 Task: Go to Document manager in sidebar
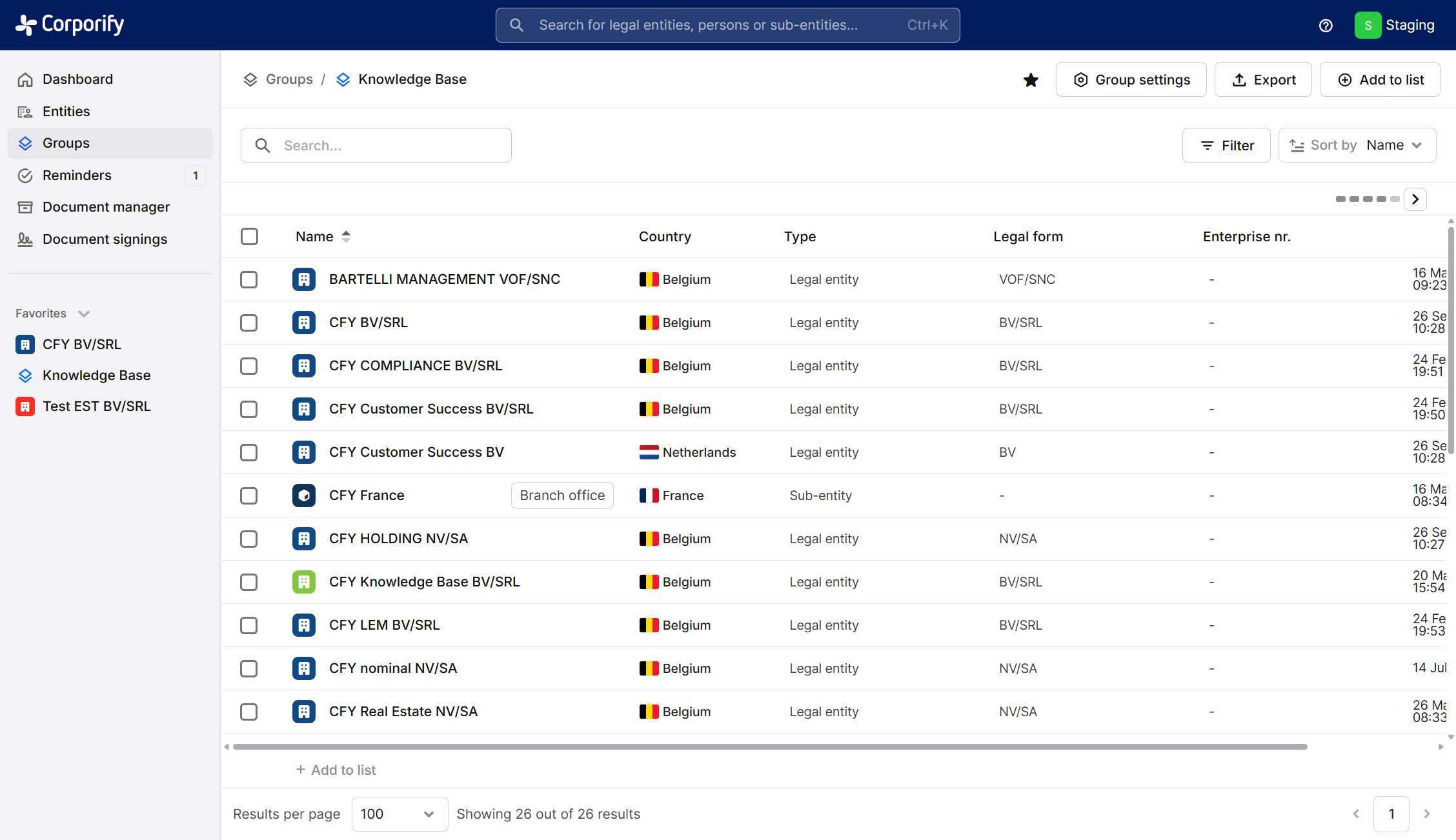(106, 207)
